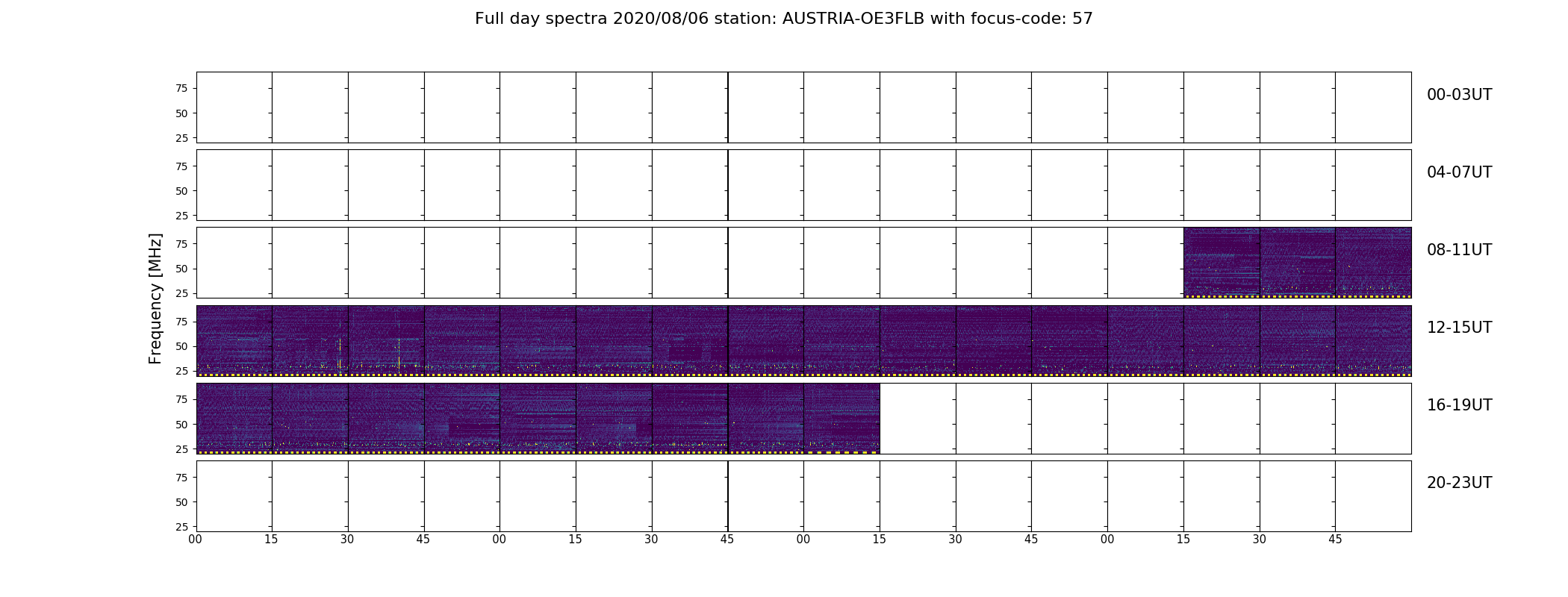Viewport: 1568px width, 597px height.
Task: Select the 50 tick of the 16-19UT row
Action: coord(181,425)
